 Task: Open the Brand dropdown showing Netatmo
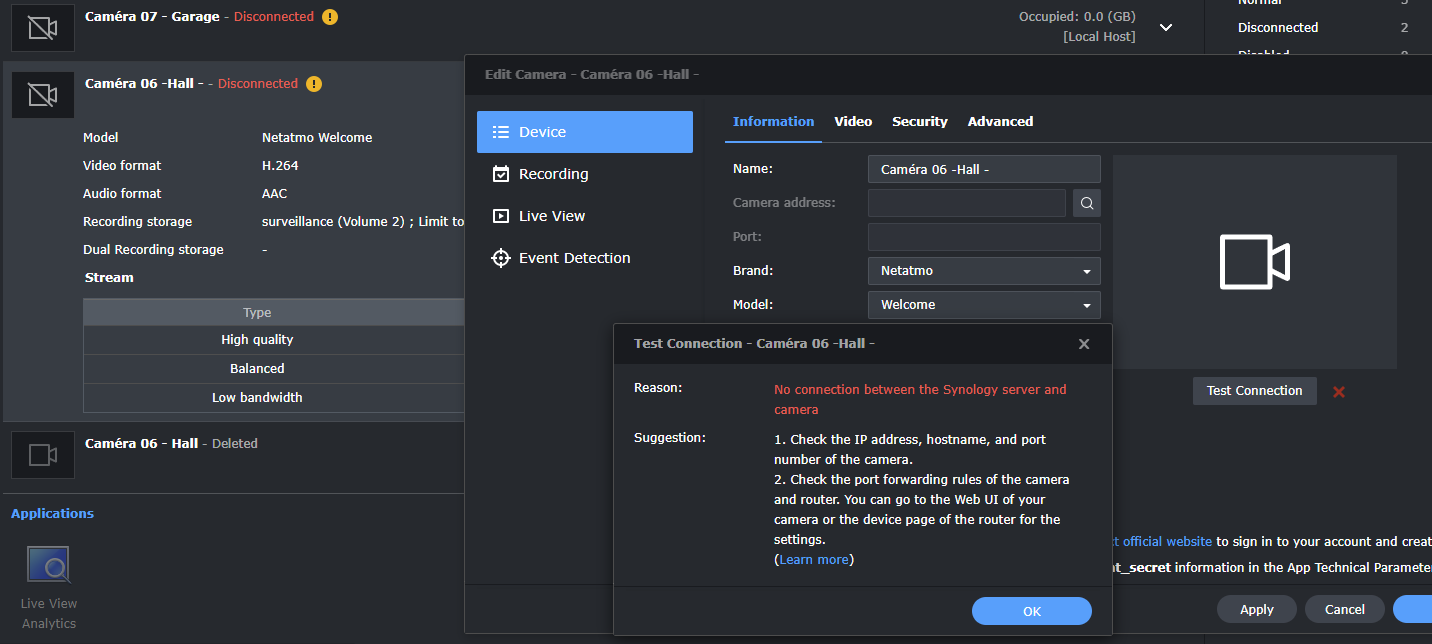[984, 271]
